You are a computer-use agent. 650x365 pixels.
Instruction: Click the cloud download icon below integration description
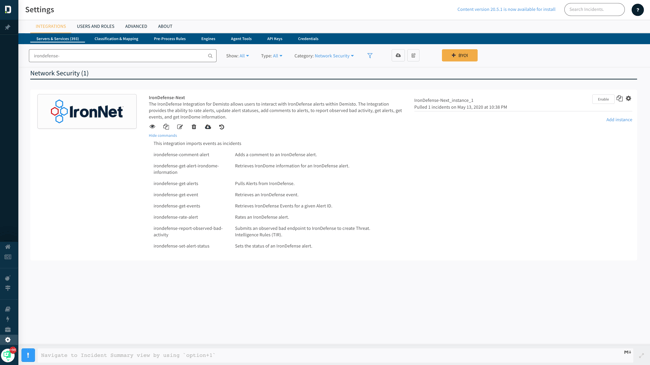coord(208,127)
